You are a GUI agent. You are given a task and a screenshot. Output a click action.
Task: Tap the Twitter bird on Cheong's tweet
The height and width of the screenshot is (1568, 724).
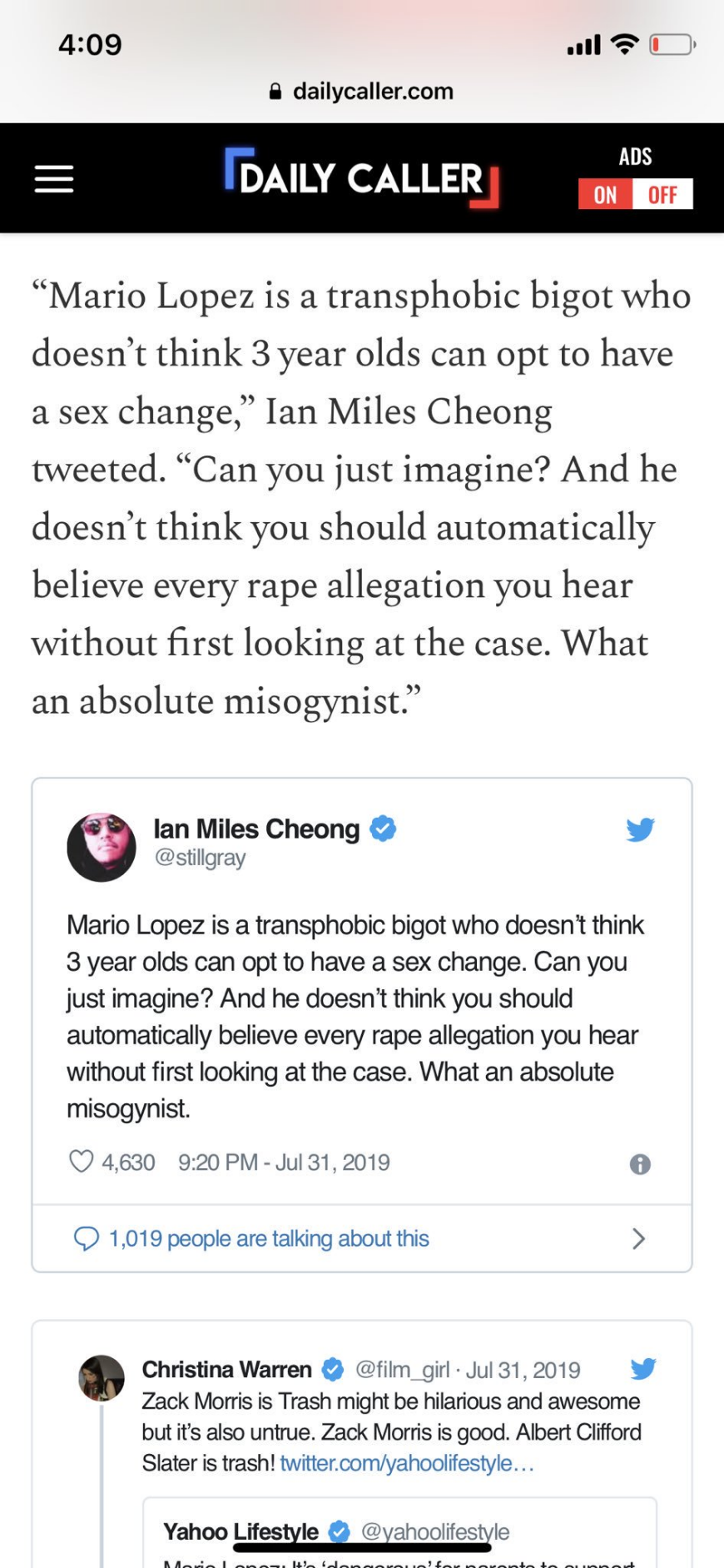click(x=640, y=829)
